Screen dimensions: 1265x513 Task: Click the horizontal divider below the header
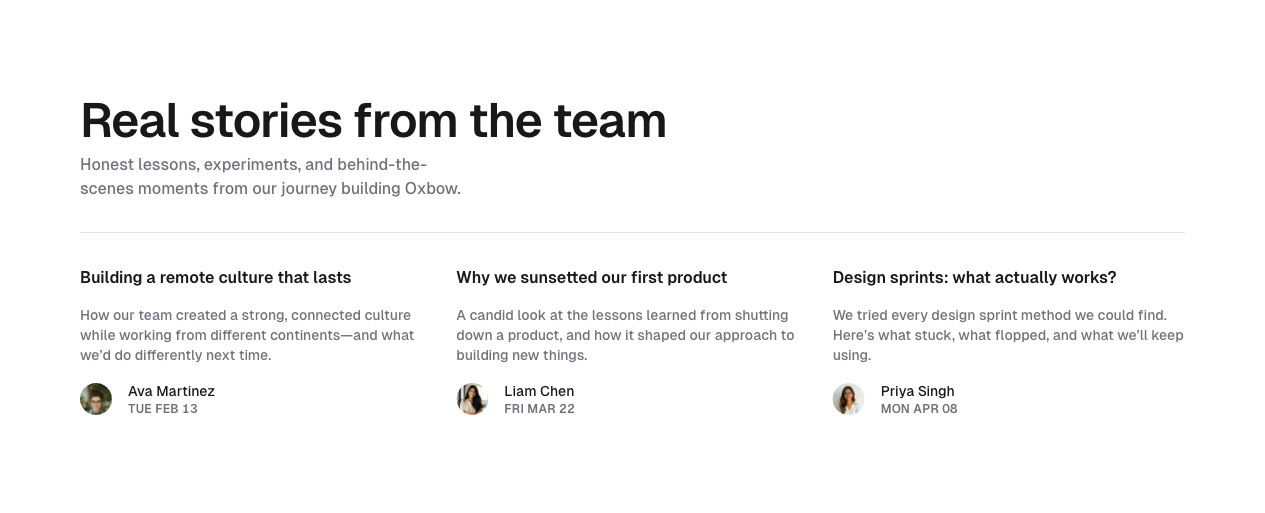pos(632,233)
